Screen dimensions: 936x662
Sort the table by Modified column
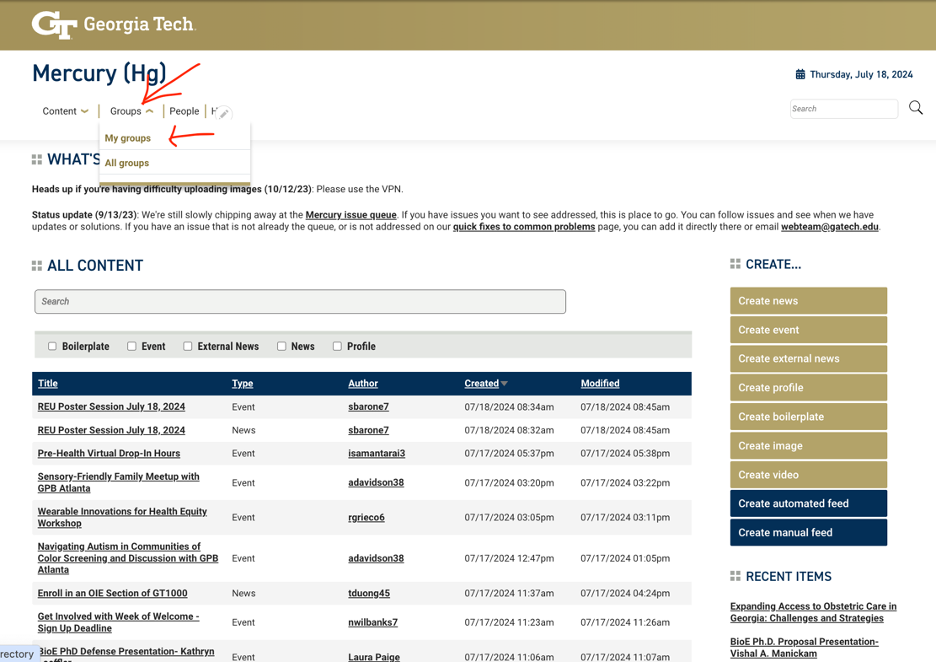[600, 383]
